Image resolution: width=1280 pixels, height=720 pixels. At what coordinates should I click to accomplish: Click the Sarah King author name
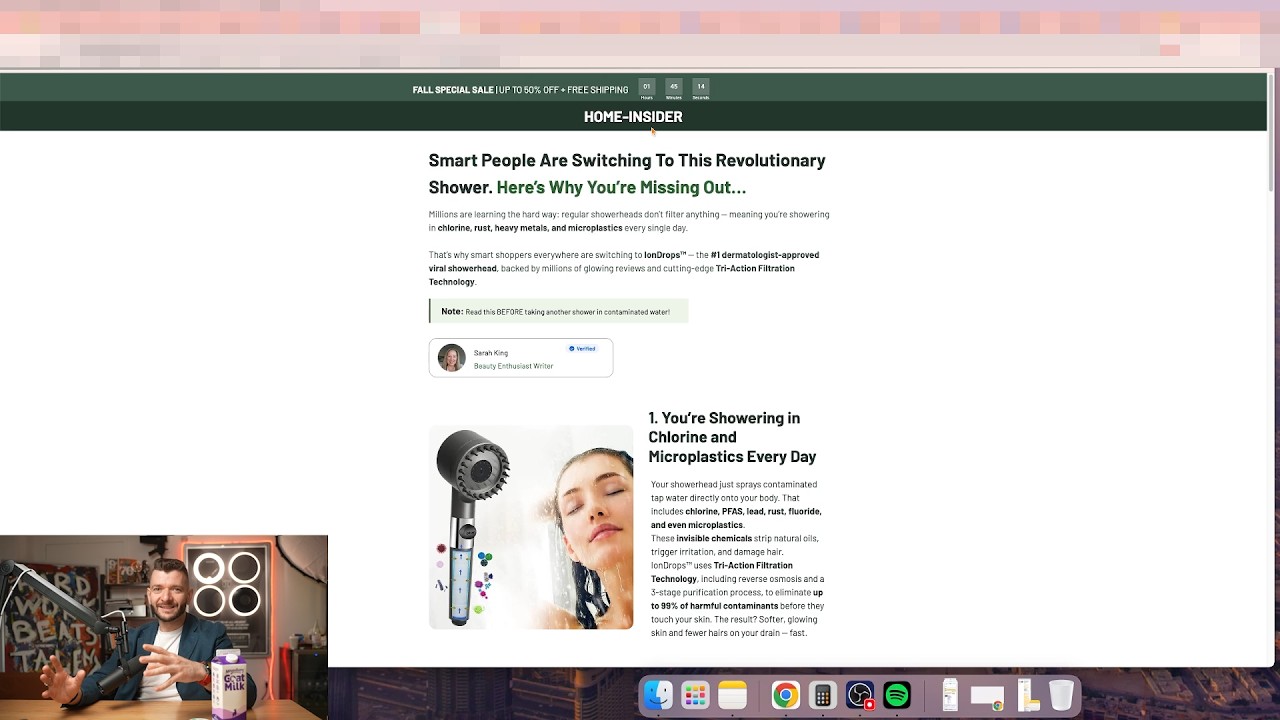pos(491,353)
